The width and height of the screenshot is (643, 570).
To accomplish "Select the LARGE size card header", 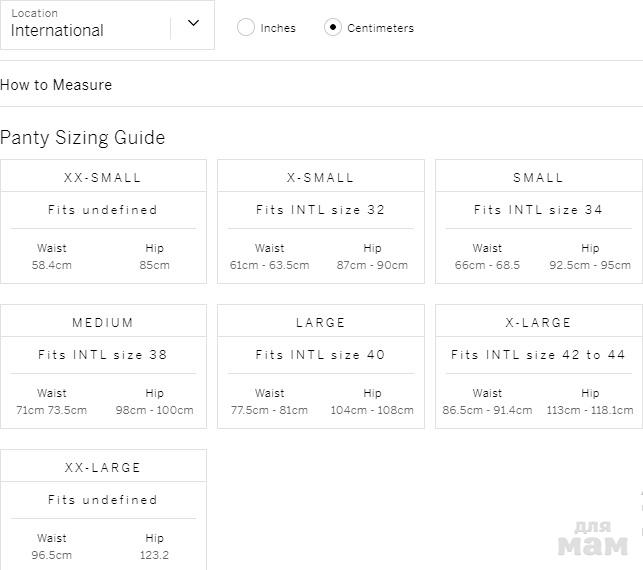I will (320, 323).
